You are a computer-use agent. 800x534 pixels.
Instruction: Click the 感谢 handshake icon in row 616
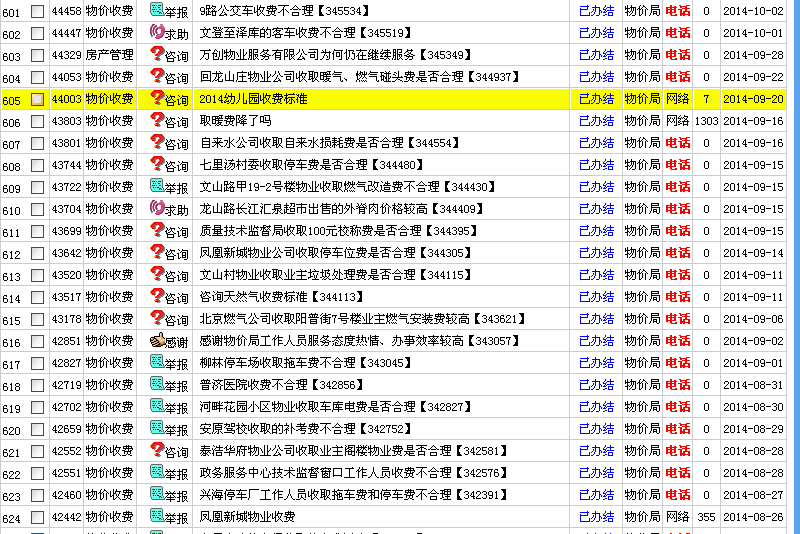(157, 340)
